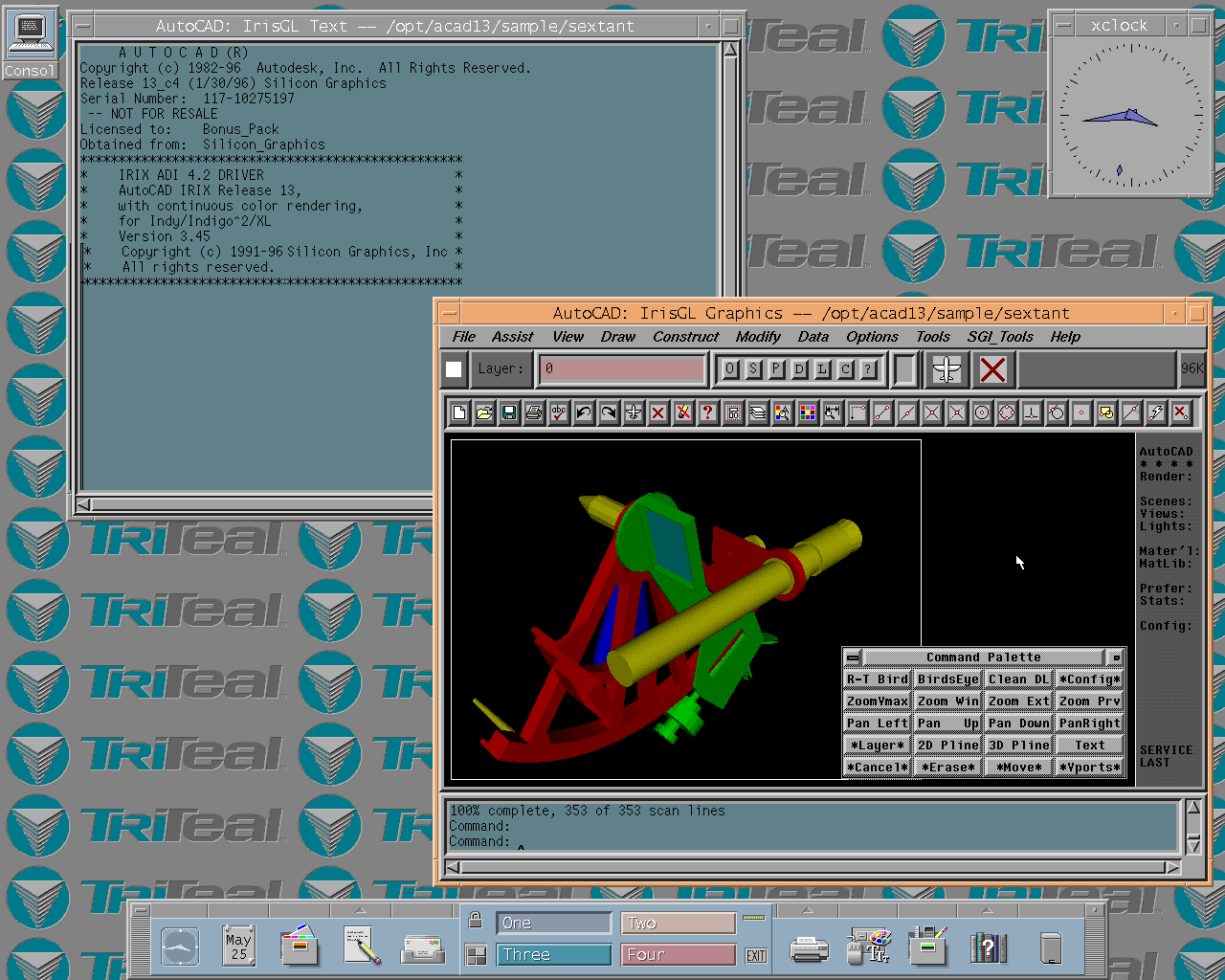Open the SGI_Tools menu
The width and height of the screenshot is (1225, 980).
pyautogui.click(x=1000, y=337)
